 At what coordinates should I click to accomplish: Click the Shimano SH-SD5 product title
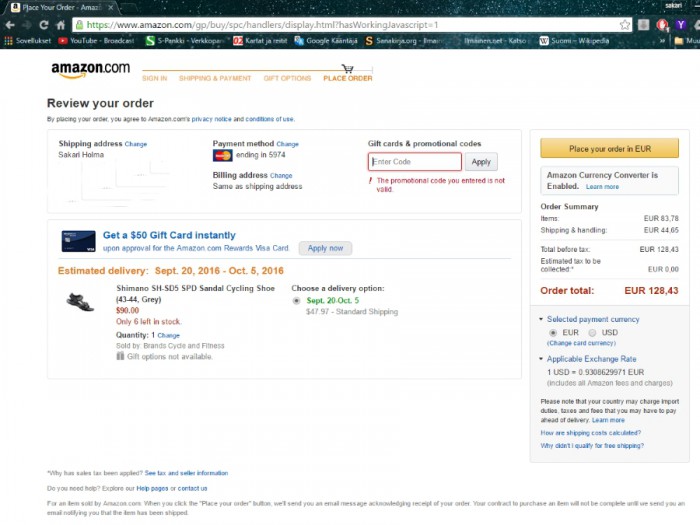coord(195,294)
